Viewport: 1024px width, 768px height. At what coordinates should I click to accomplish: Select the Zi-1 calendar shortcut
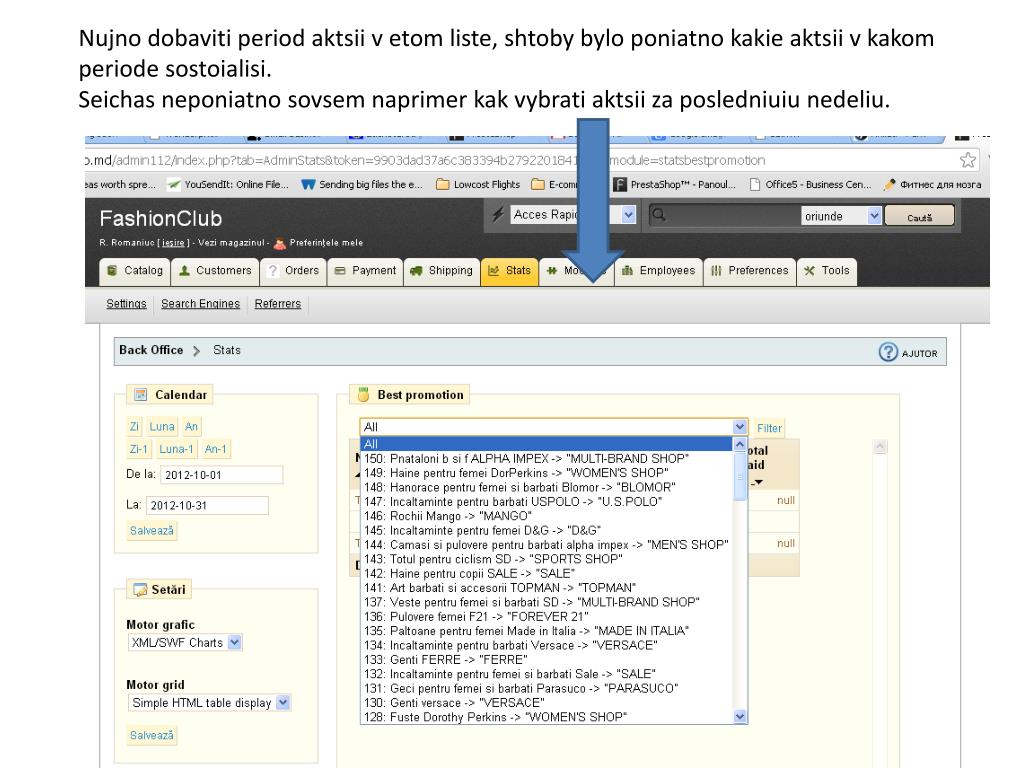click(138, 449)
